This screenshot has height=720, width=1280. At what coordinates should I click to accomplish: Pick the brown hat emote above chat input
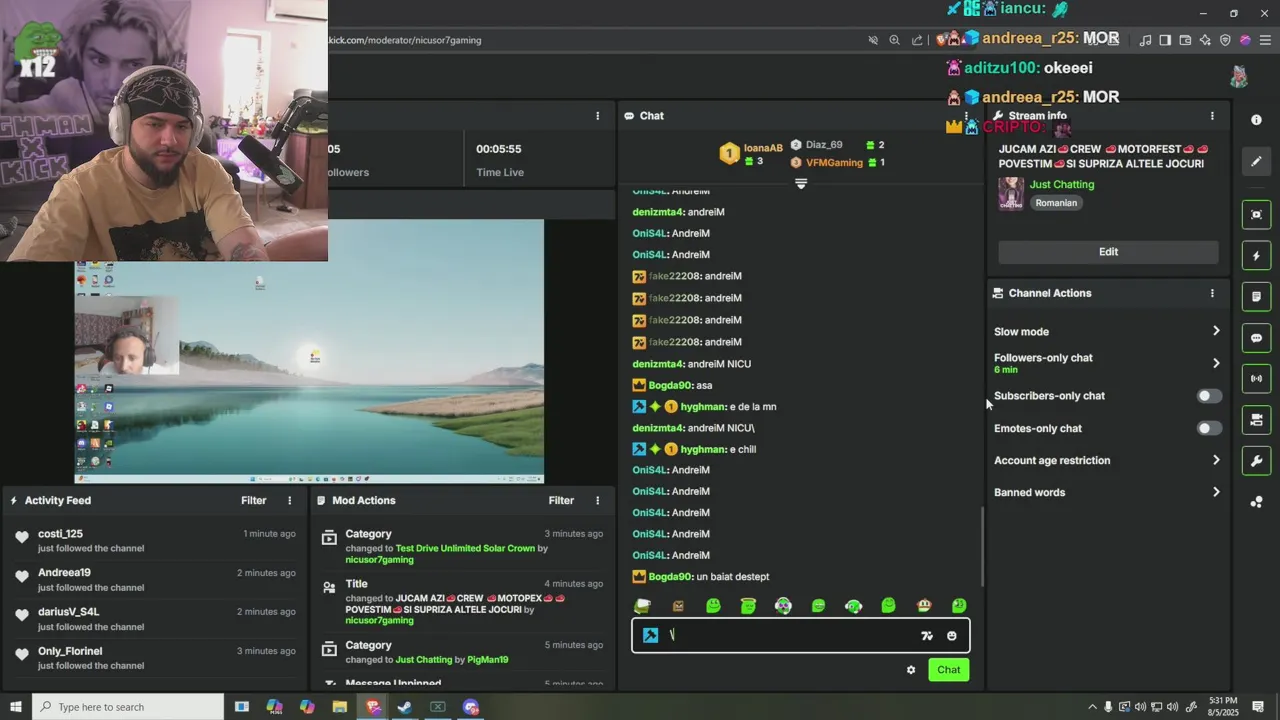(x=923, y=605)
